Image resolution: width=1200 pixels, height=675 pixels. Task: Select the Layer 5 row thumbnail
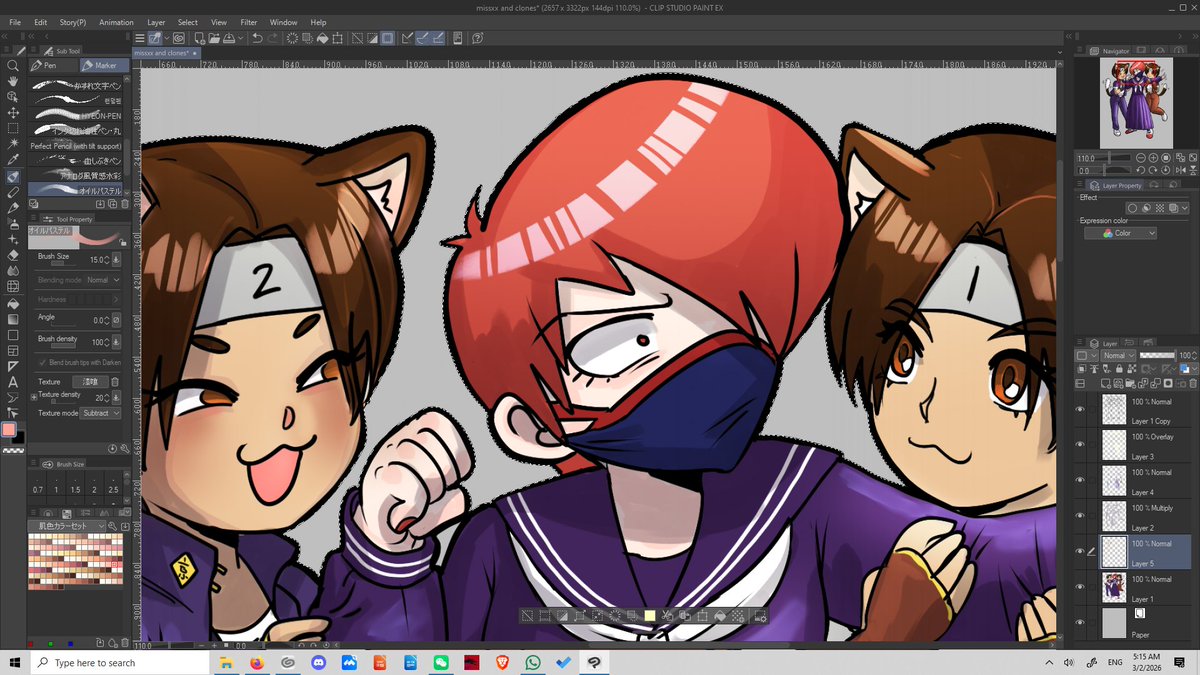pos(1113,551)
